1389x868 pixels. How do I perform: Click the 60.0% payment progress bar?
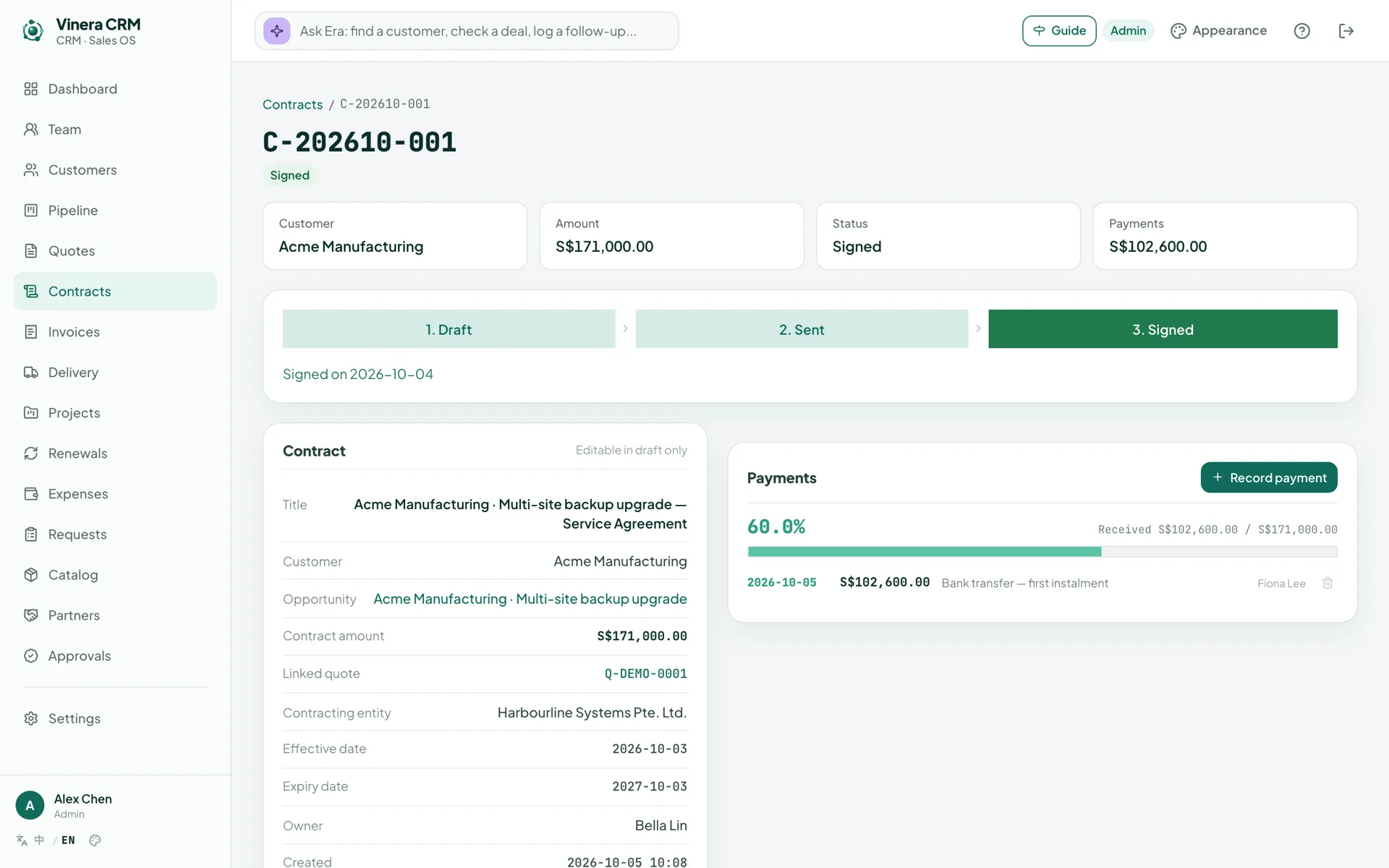[x=1042, y=552]
